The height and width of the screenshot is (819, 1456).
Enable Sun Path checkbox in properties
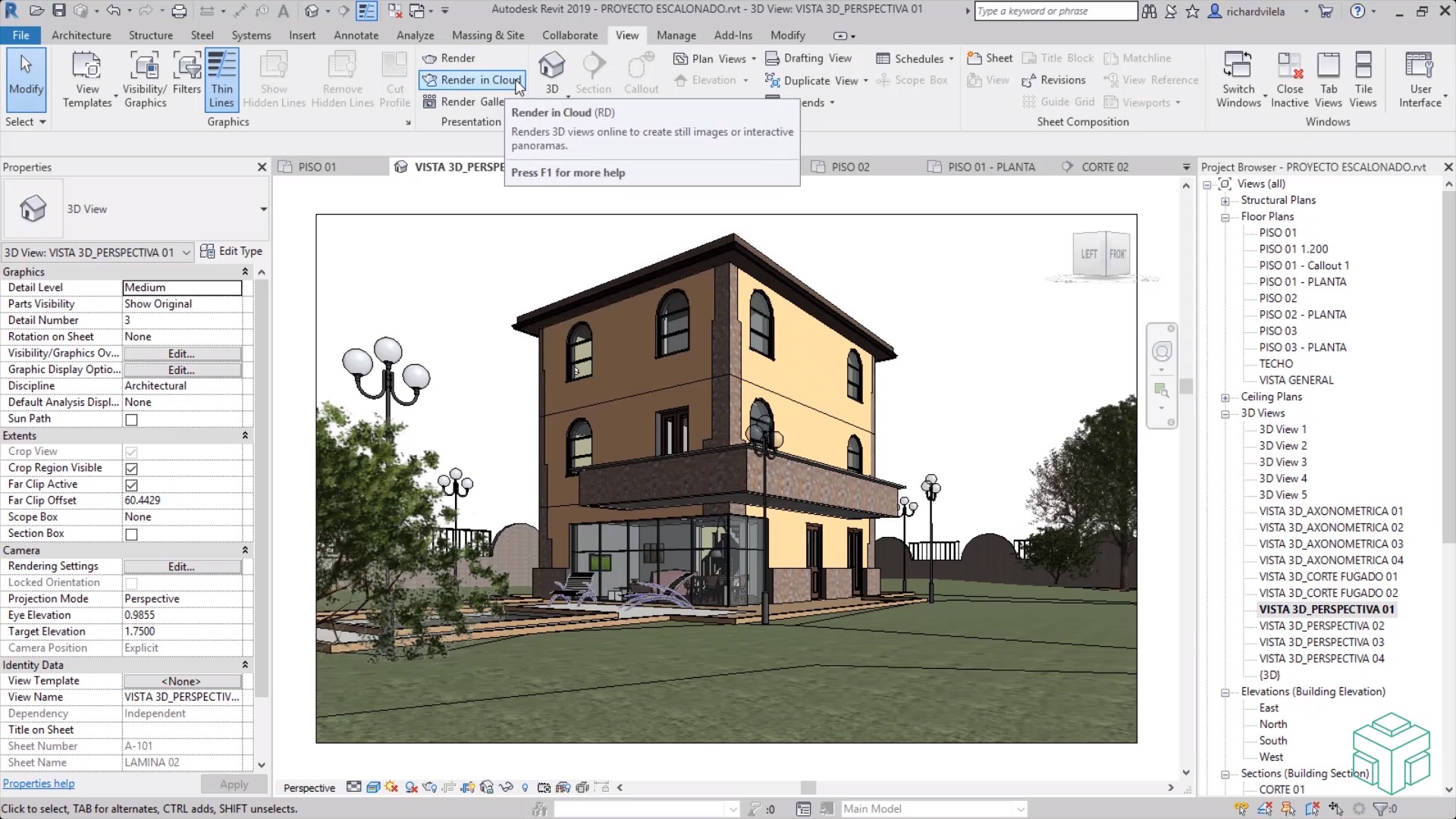[x=131, y=418]
